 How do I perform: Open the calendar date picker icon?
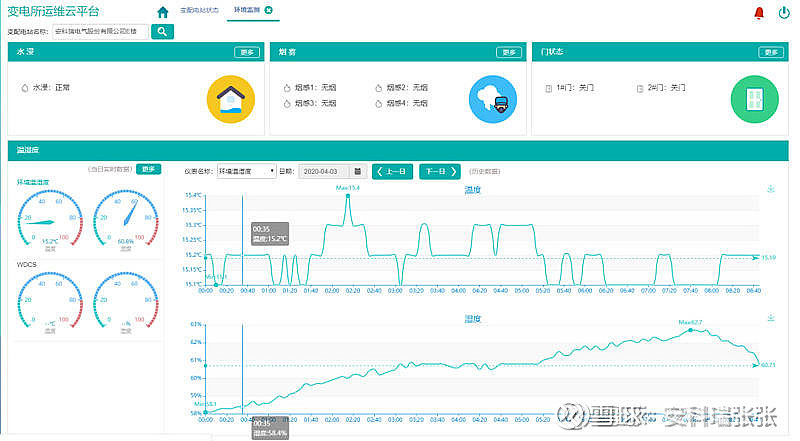point(358,172)
